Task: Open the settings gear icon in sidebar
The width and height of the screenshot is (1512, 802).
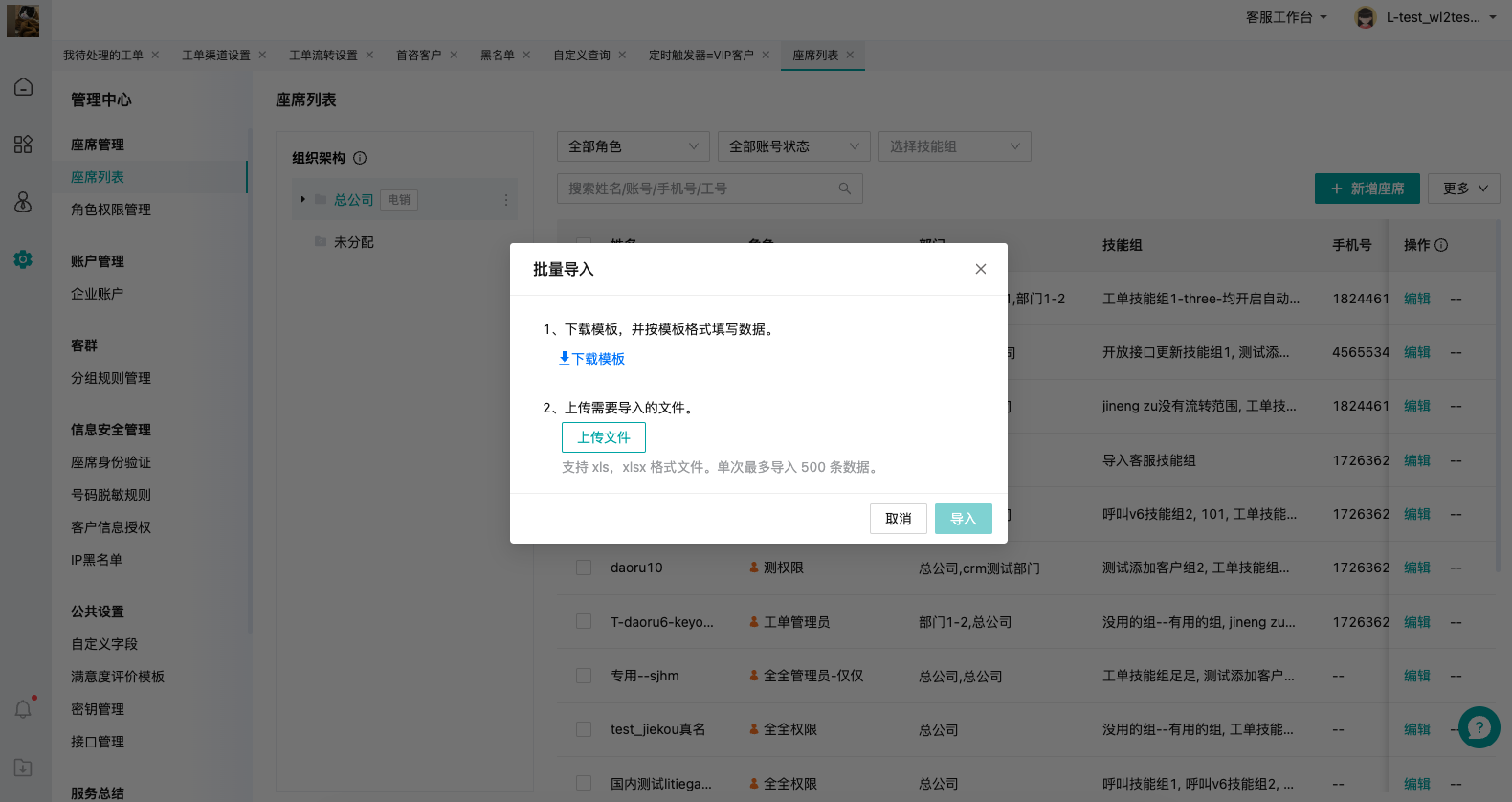Action: [23, 259]
